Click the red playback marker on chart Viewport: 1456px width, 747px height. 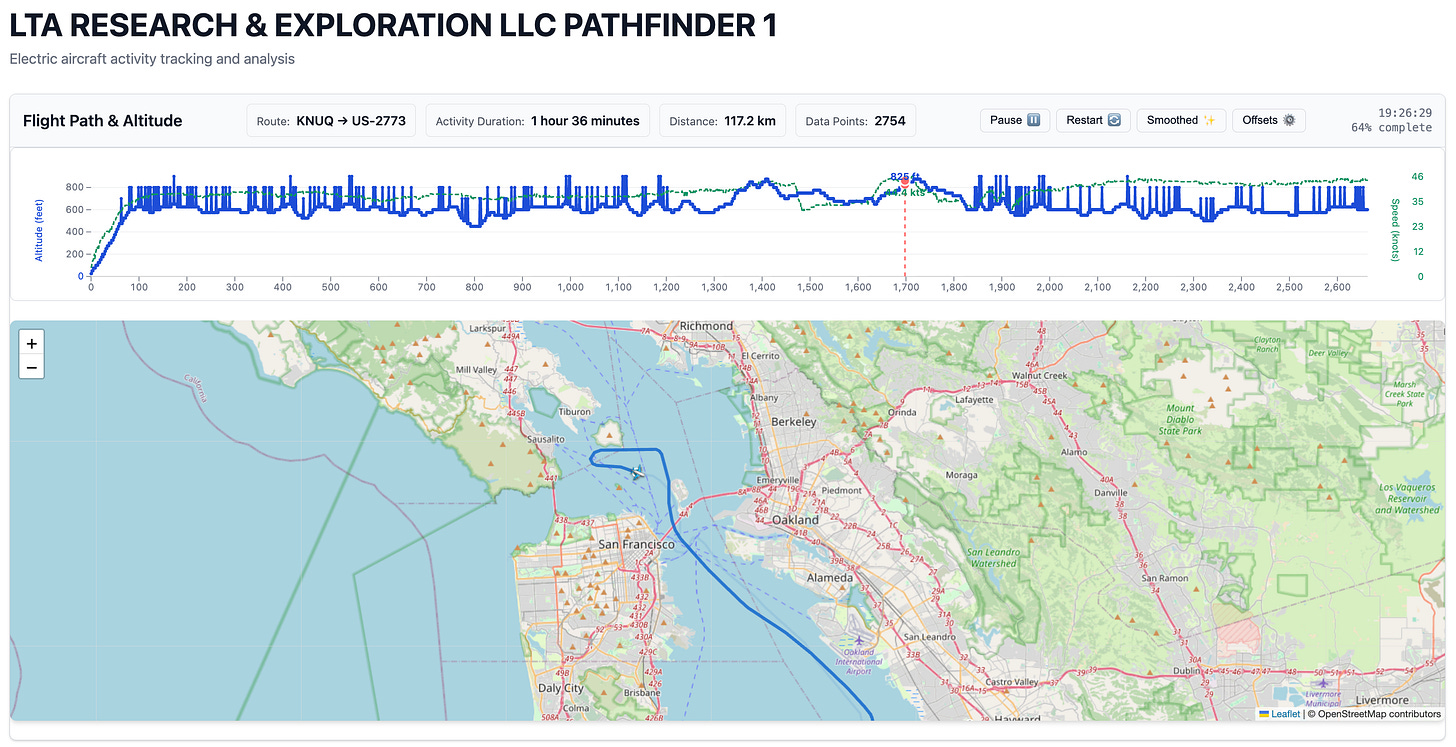[905, 184]
